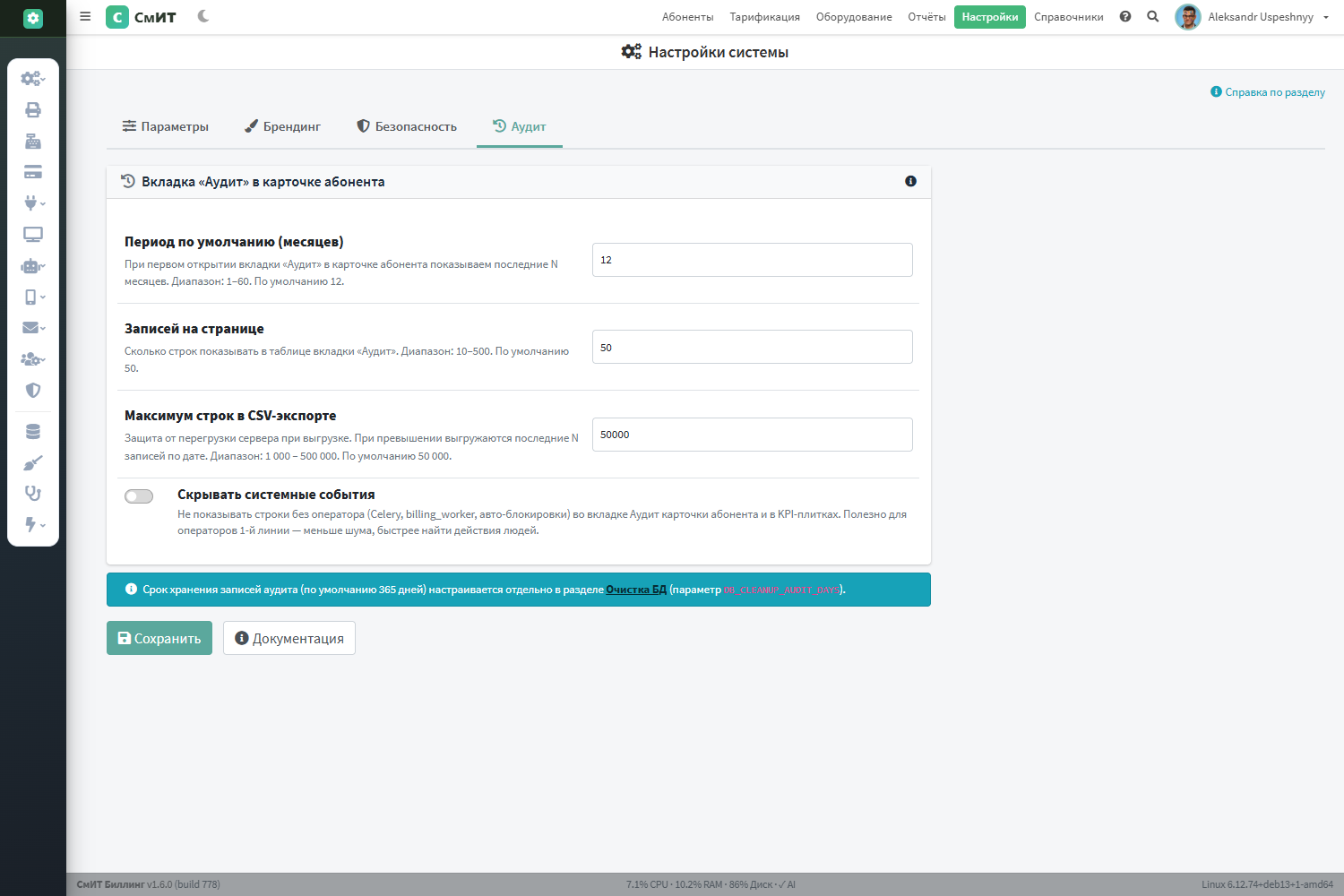Click the СмИТ logo icon
The height and width of the screenshot is (896, 1344).
[117, 17]
